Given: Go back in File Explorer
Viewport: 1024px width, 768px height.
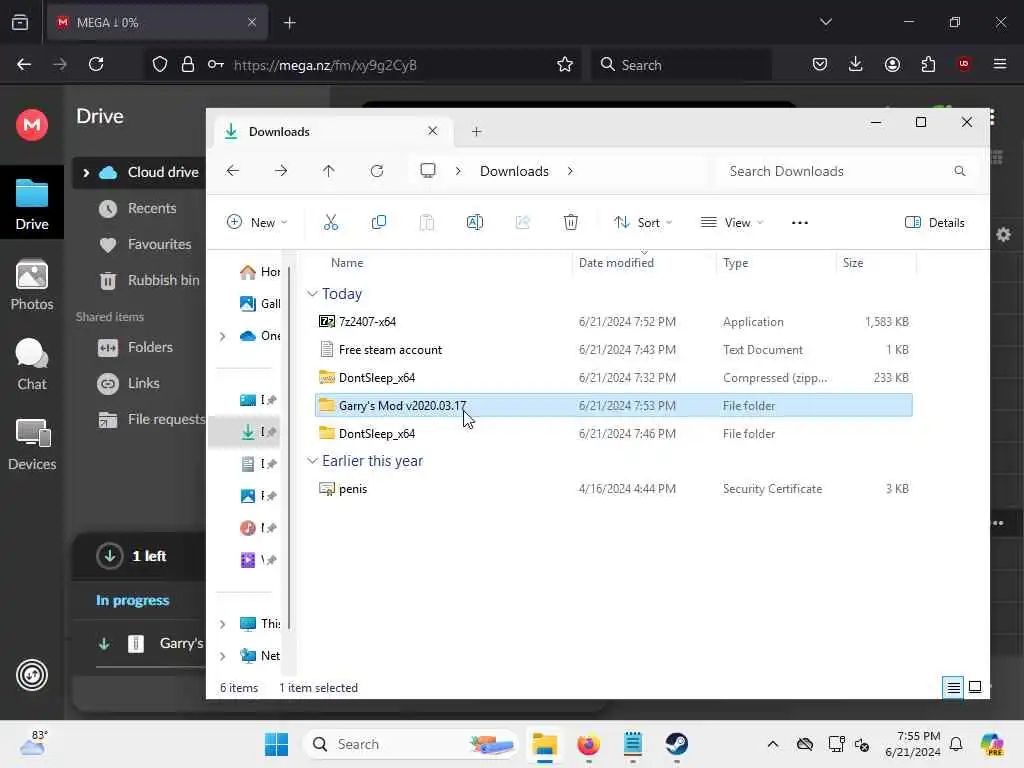Looking at the screenshot, I should click(x=232, y=171).
